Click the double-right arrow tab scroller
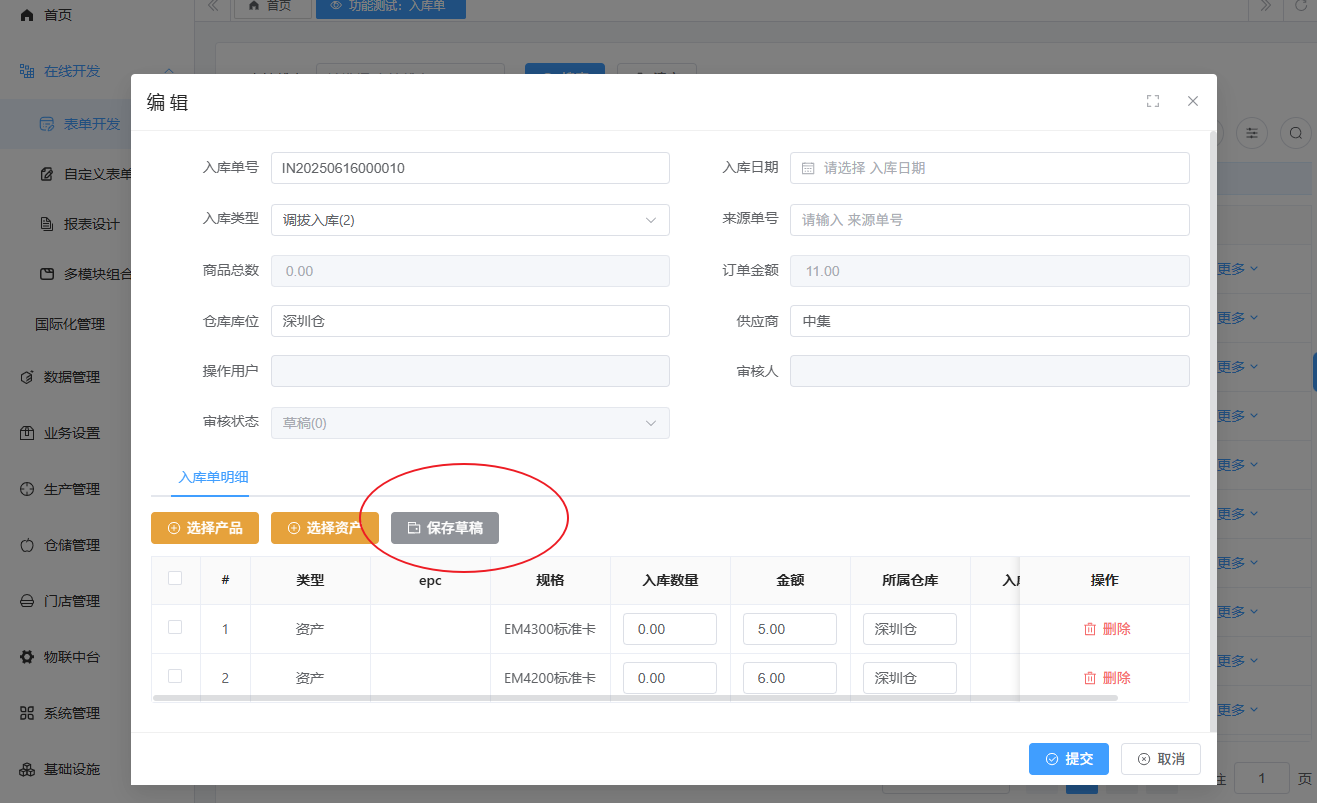 click(1265, 6)
